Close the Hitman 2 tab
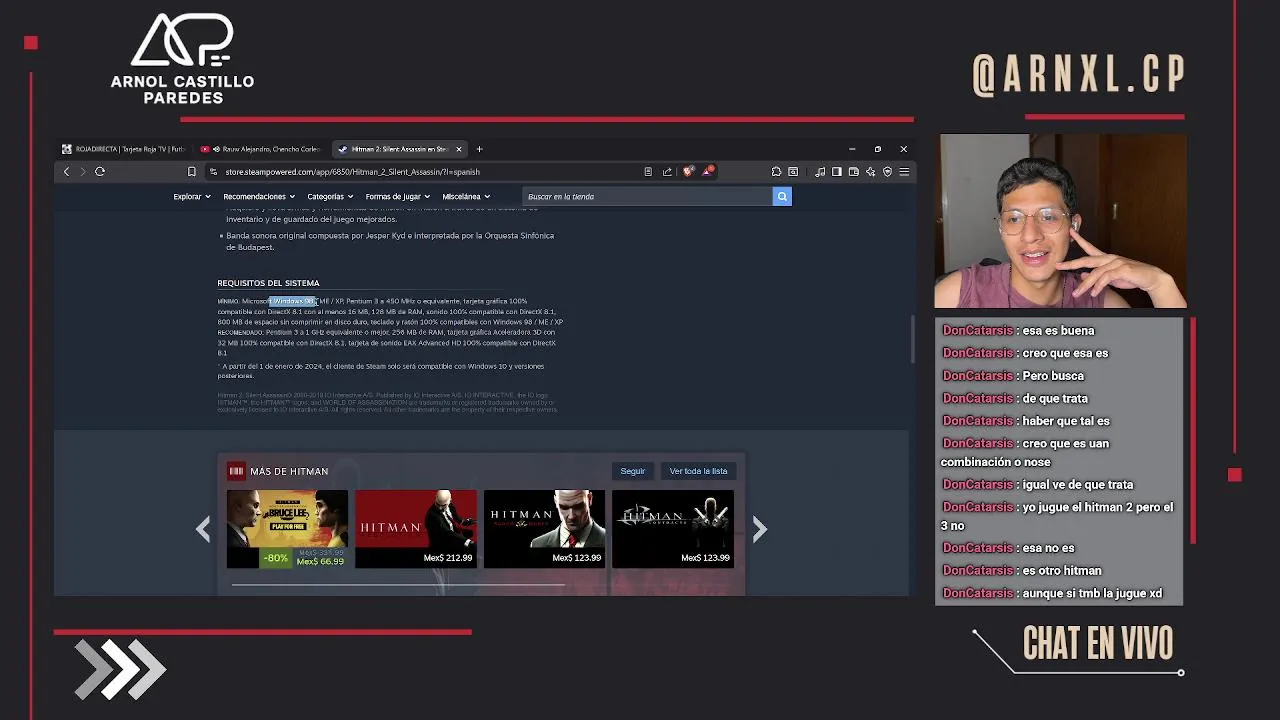The width and height of the screenshot is (1280, 720). pyautogui.click(x=459, y=149)
